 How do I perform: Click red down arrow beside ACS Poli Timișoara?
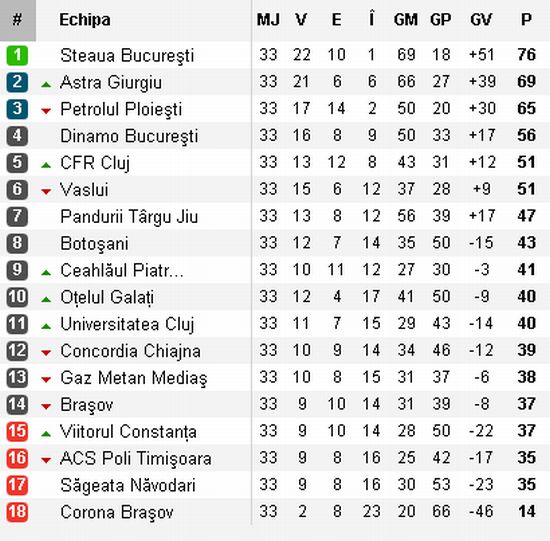(46, 460)
